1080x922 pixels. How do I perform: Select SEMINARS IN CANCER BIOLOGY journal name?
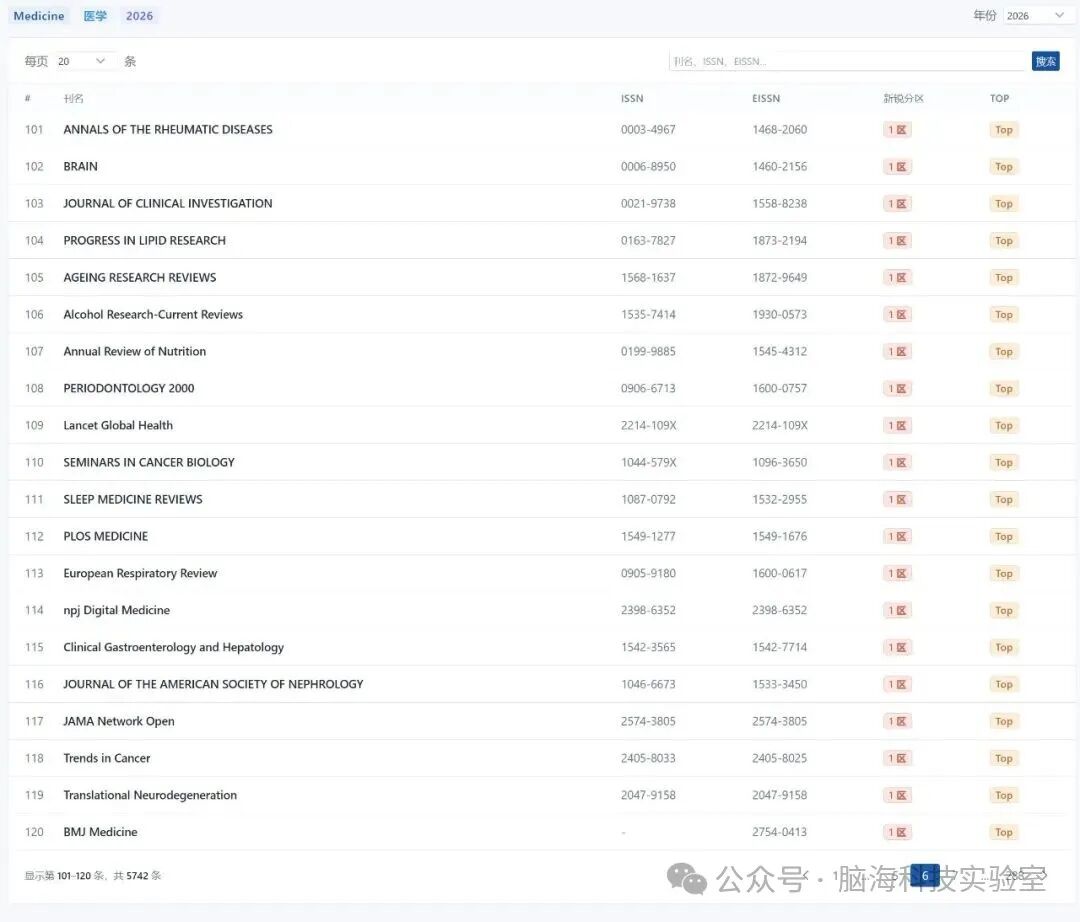149,462
